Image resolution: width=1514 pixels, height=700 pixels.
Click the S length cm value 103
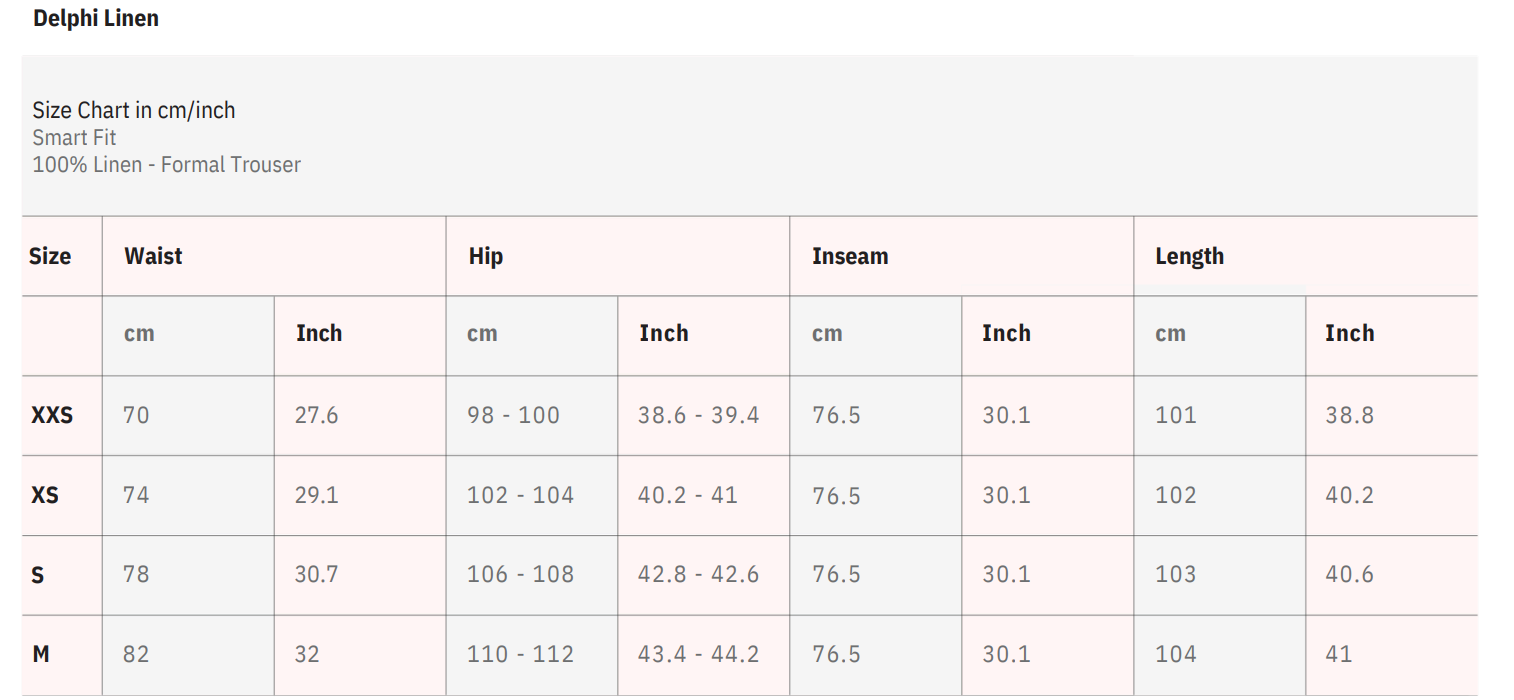pos(1175,575)
